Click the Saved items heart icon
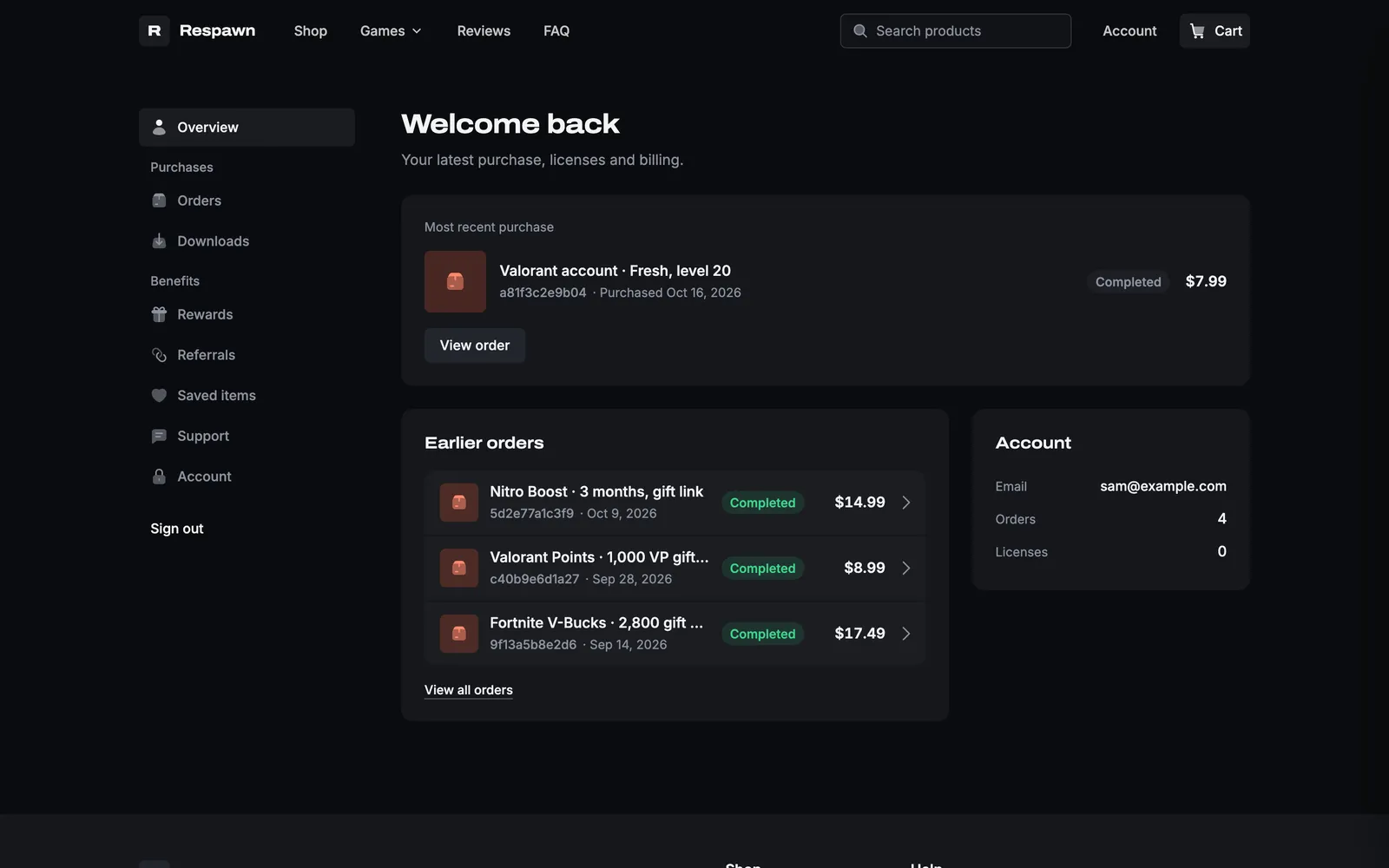Viewport: 1389px width, 868px height. tap(159, 396)
